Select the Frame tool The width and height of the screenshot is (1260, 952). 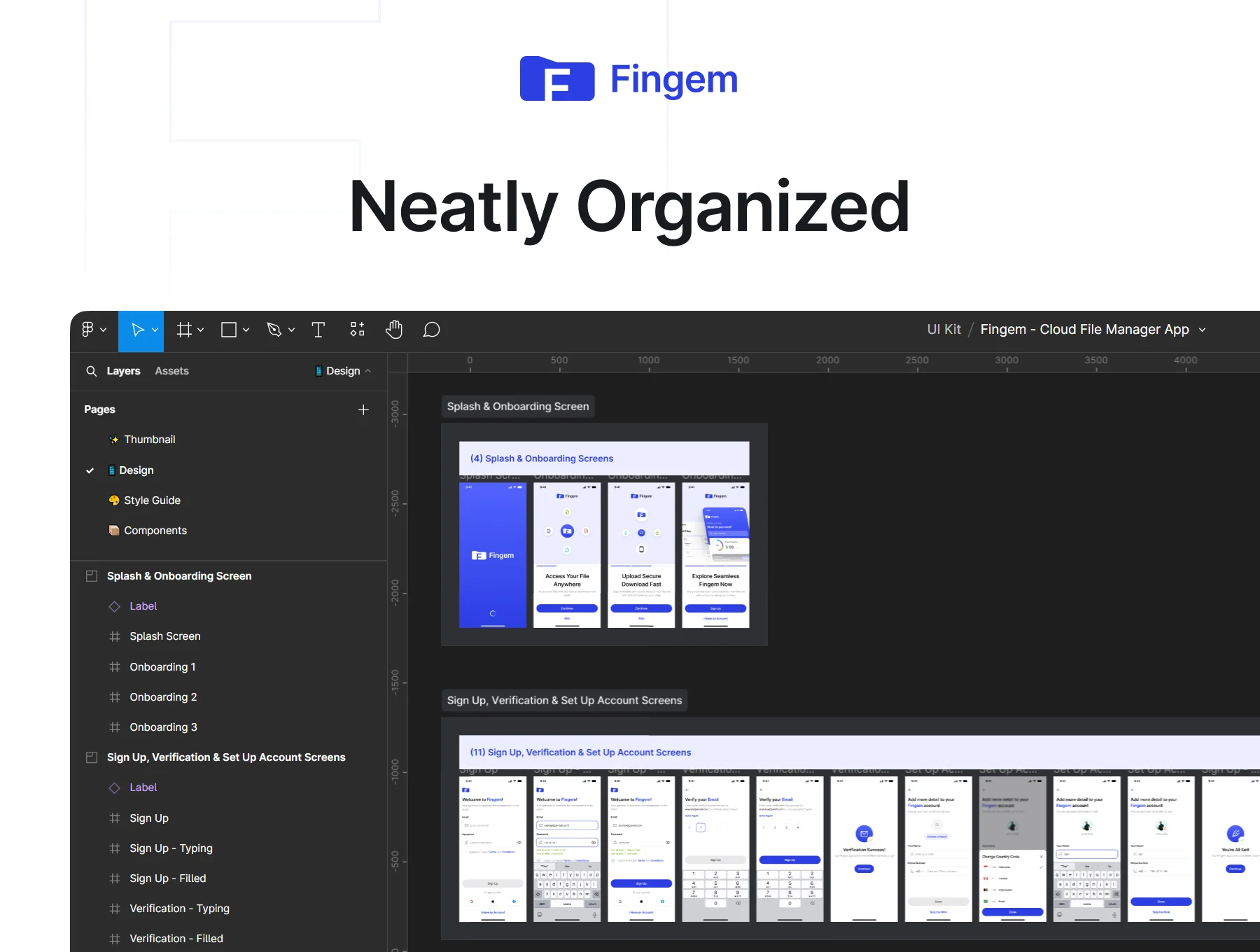coord(184,330)
